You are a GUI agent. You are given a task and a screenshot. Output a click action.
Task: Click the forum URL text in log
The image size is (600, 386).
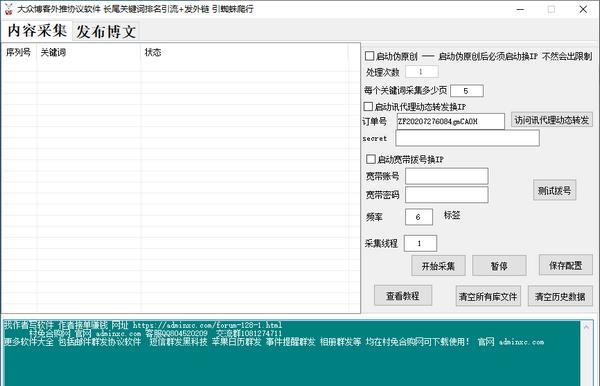tap(207, 325)
